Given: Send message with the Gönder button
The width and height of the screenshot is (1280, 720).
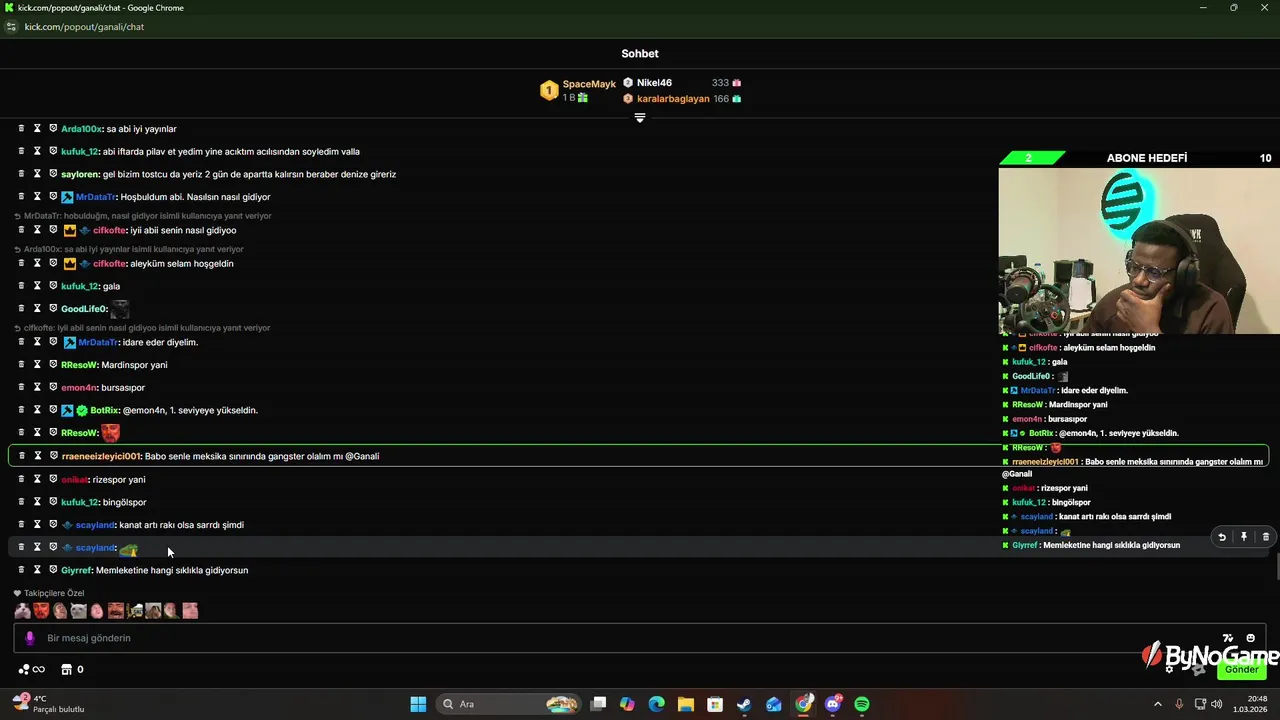Looking at the screenshot, I should click(1242, 669).
